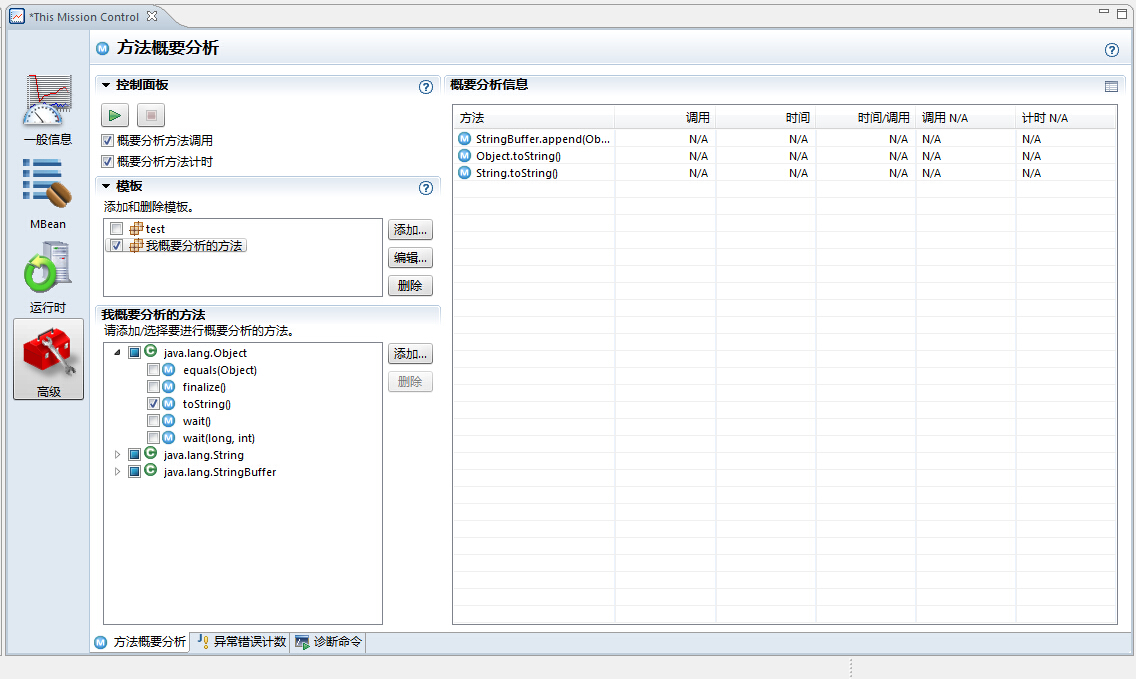This screenshot has height=679, width=1136.
Task: Switch to the 异常错误计数 tab
Action: [240, 642]
